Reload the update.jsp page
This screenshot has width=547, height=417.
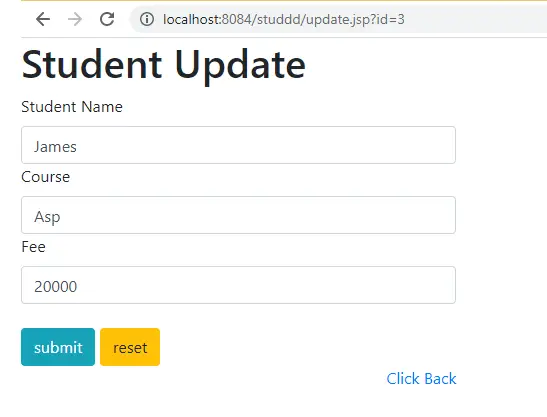click(x=107, y=19)
